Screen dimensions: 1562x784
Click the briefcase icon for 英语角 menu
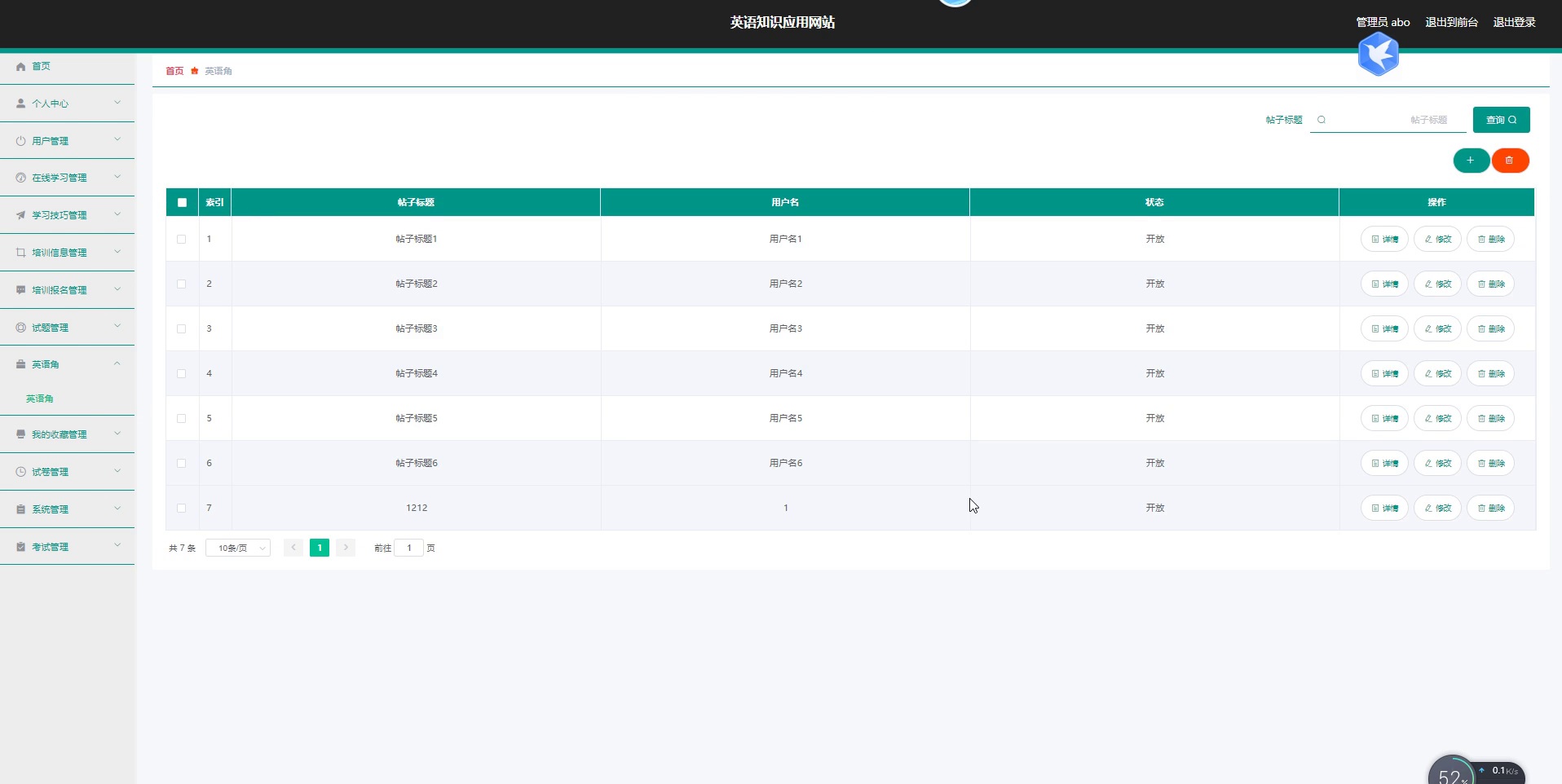coord(20,364)
